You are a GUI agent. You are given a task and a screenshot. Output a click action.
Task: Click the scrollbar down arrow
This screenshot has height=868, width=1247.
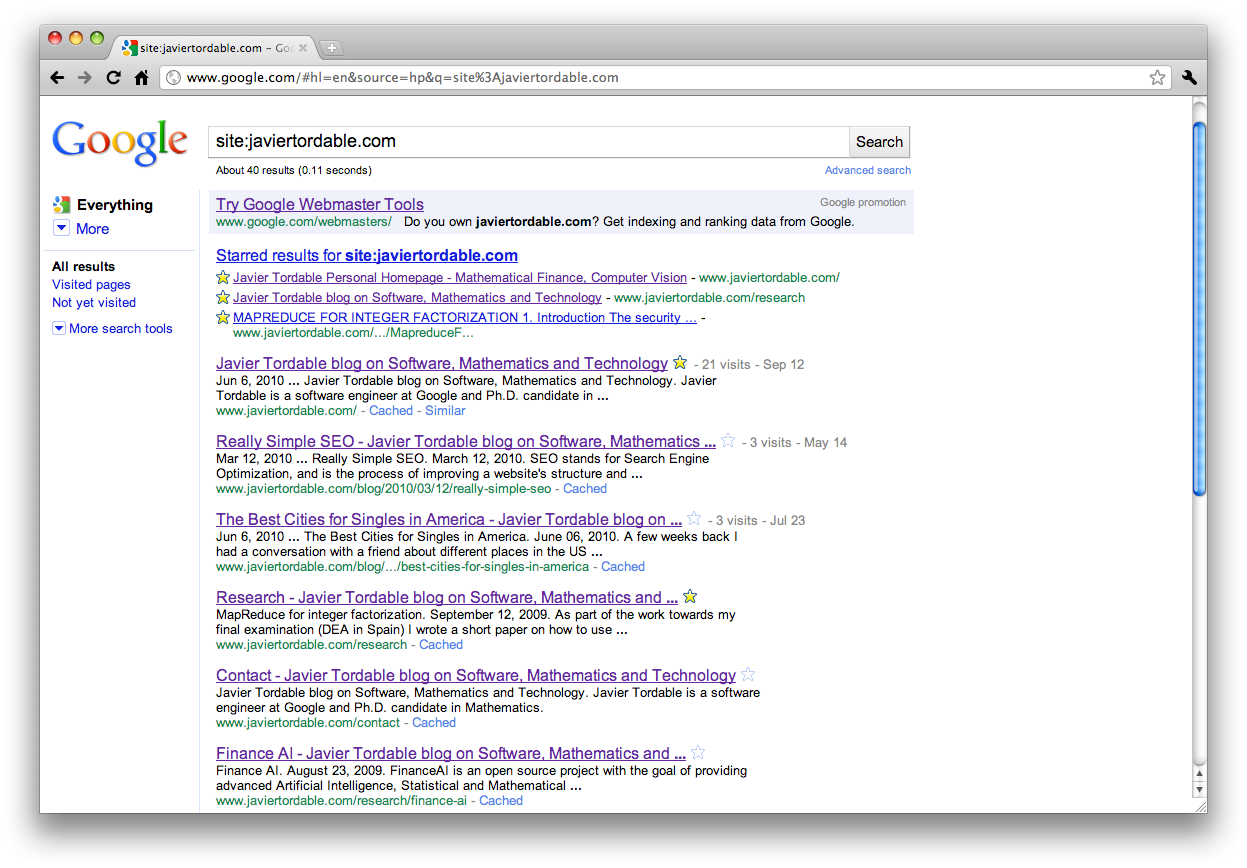(x=1200, y=790)
